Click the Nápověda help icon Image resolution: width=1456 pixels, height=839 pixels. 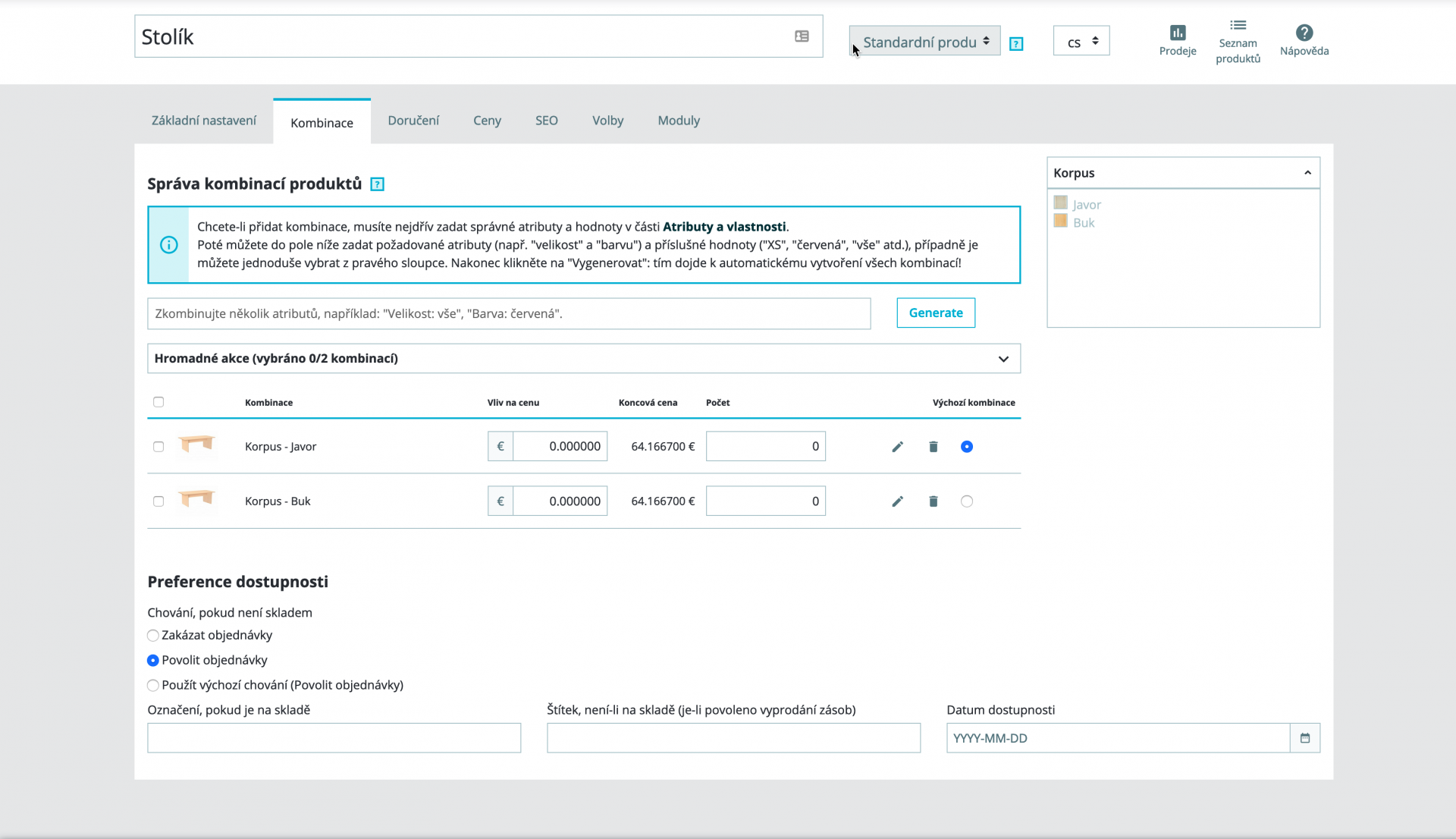pyautogui.click(x=1304, y=40)
